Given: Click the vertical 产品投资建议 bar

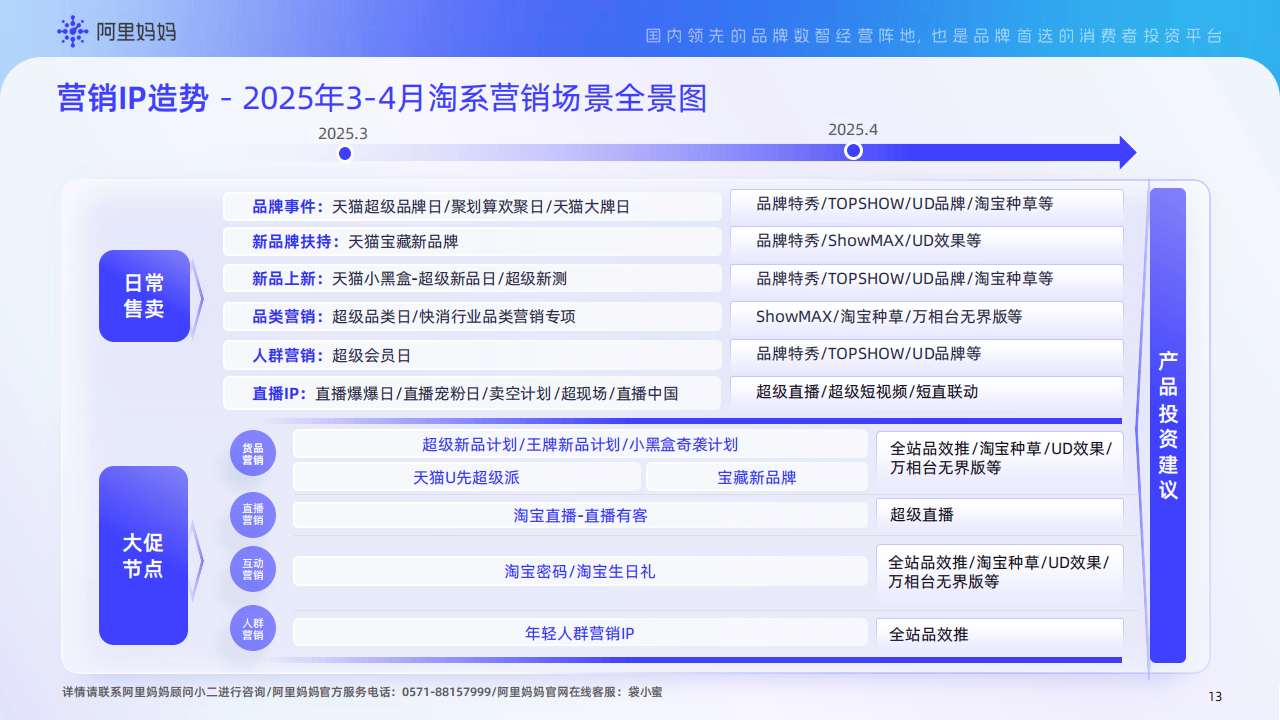Looking at the screenshot, I should pyautogui.click(x=1167, y=425).
